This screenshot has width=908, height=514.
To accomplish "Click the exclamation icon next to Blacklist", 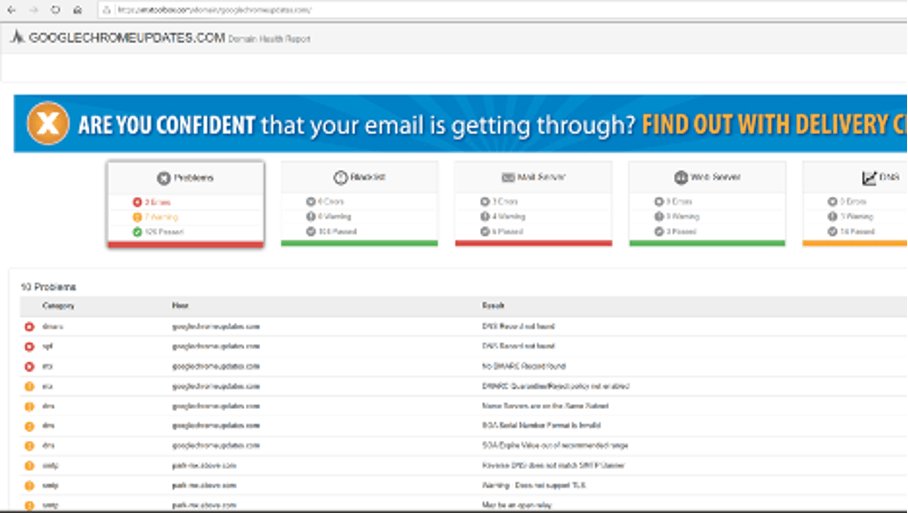I will pyautogui.click(x=340, y=177).
